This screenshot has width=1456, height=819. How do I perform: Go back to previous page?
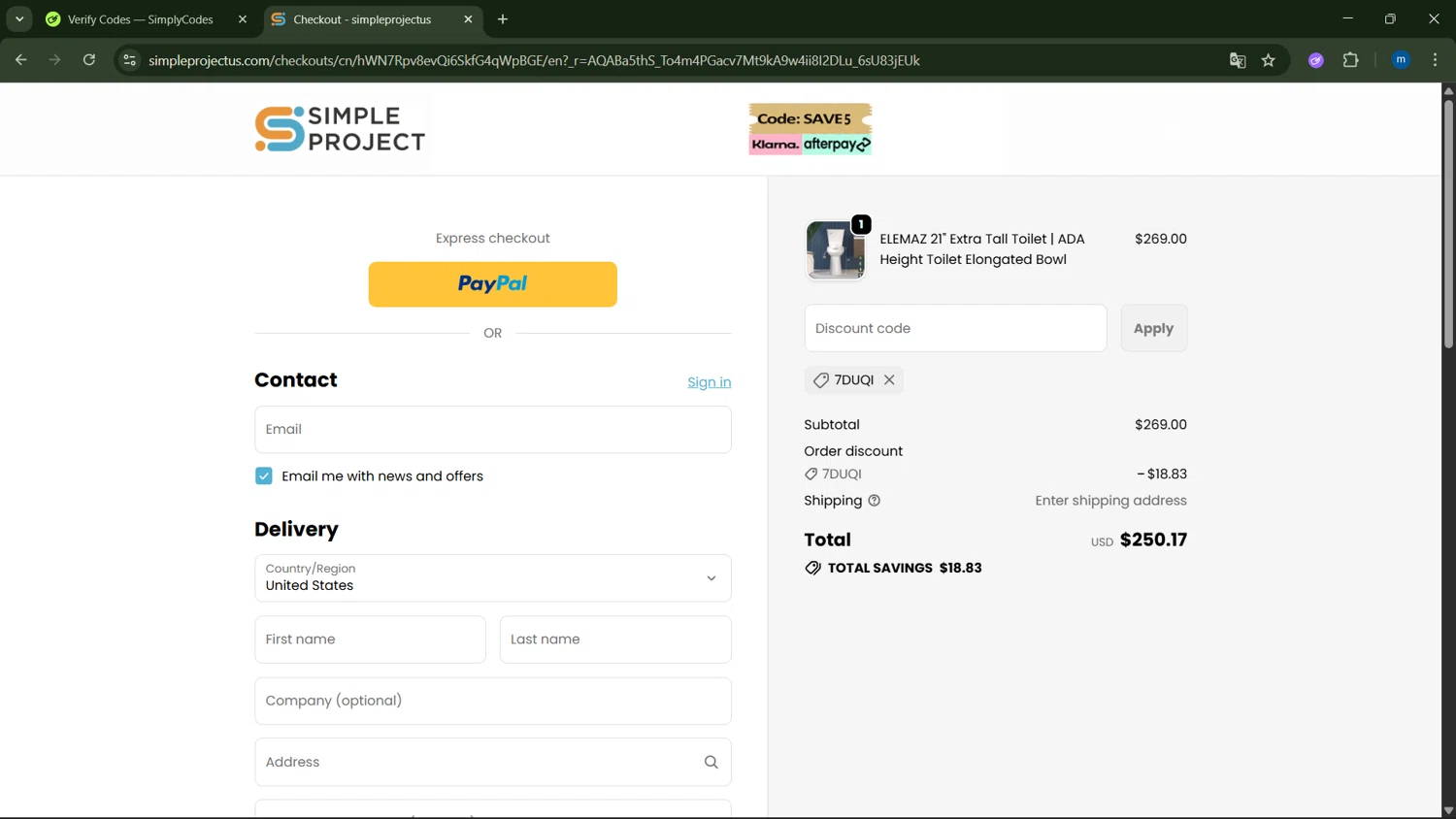tap(20, 60)
